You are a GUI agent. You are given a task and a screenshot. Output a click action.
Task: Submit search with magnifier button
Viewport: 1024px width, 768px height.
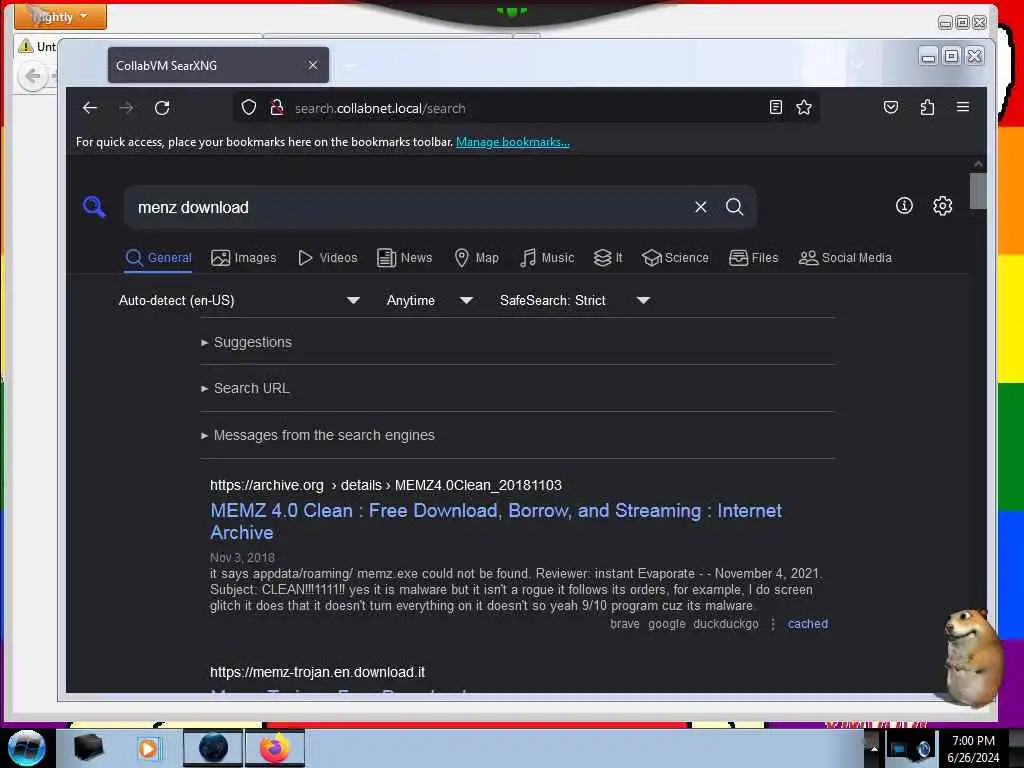pos(735,207)
